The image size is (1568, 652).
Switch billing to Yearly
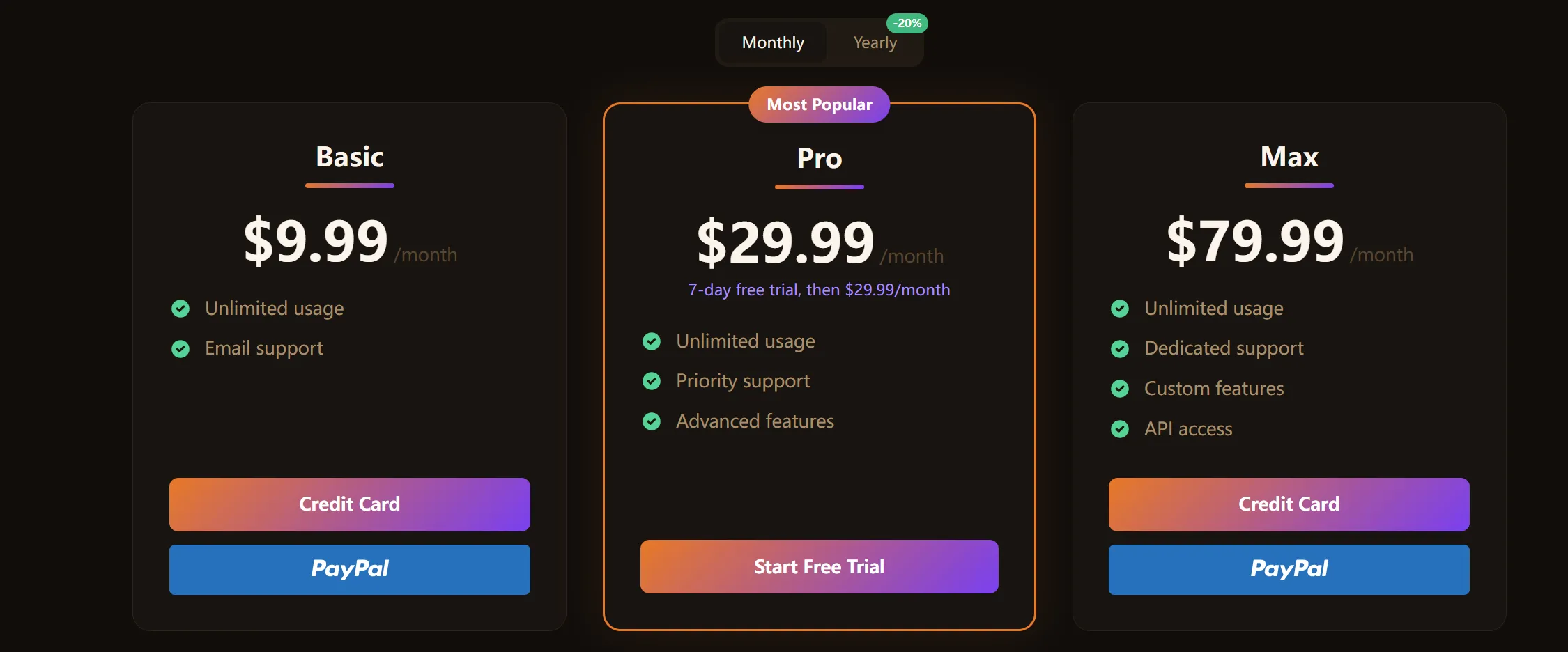875,42
